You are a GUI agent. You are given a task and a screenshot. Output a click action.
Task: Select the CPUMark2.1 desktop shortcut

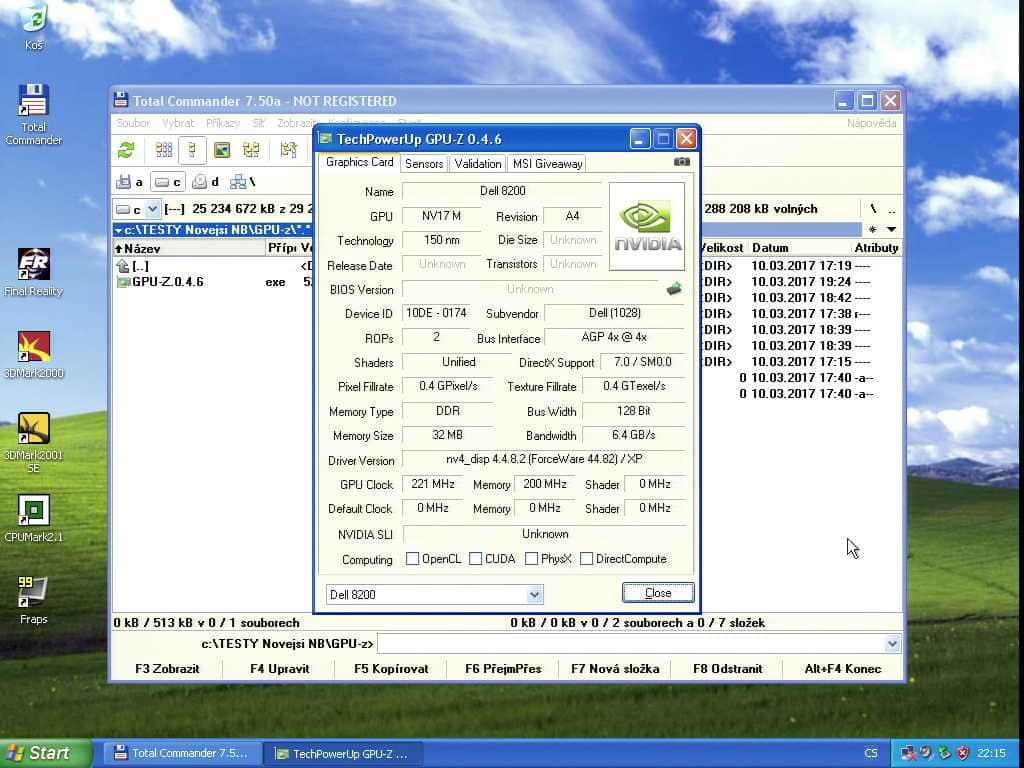click(x=33, y=519)
